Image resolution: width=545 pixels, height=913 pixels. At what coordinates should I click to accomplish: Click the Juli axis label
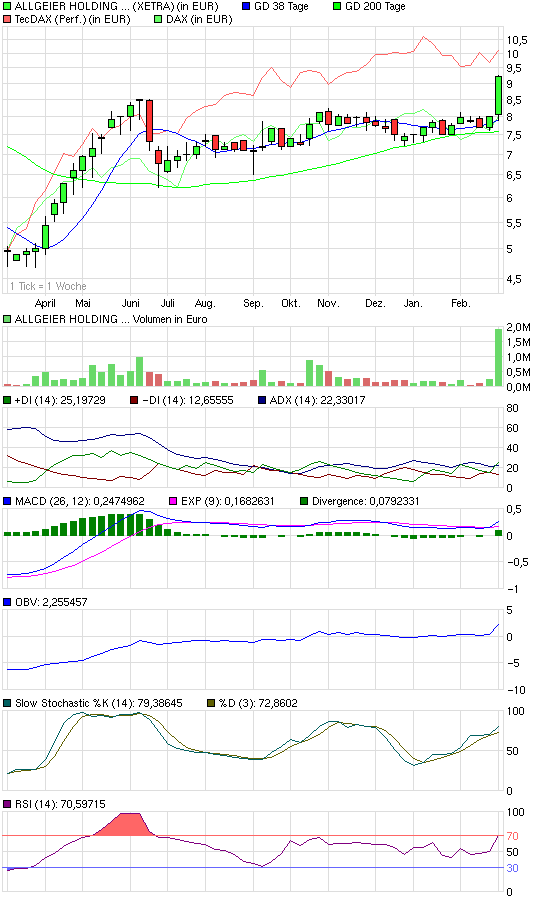(168, 303)
